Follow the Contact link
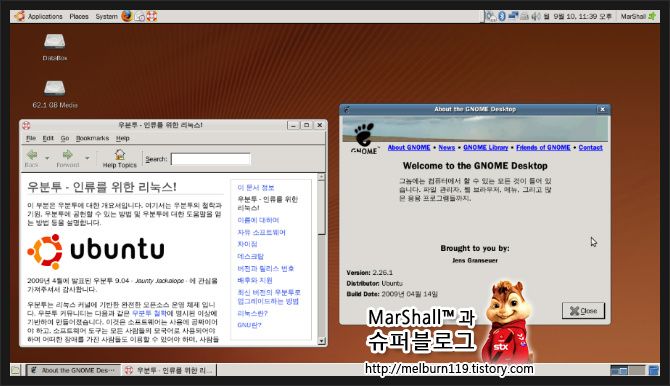The height and width of the screenshot is (386, 670). click(x=591, y=147)
